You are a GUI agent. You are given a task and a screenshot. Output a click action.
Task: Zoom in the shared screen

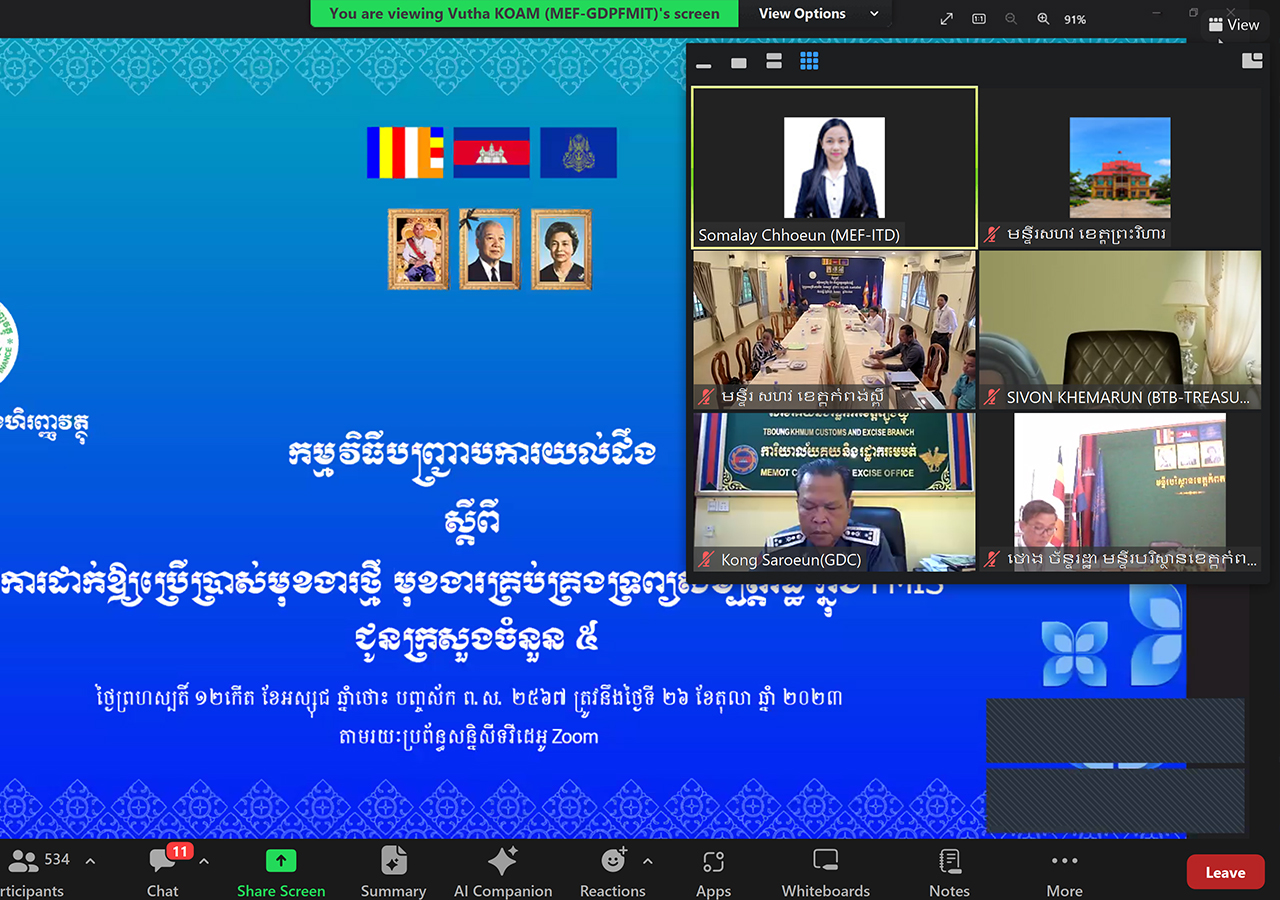(1043, 19)
